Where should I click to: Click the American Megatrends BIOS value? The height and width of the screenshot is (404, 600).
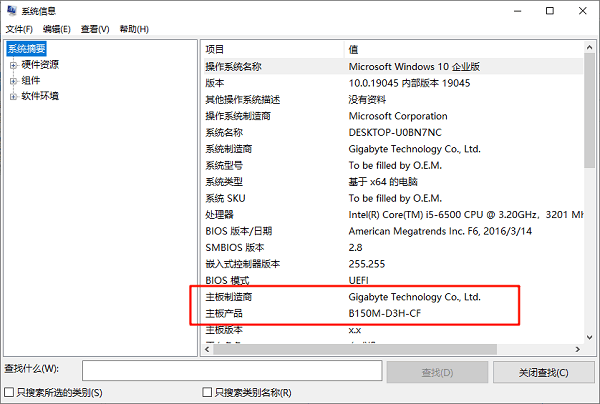440,231
